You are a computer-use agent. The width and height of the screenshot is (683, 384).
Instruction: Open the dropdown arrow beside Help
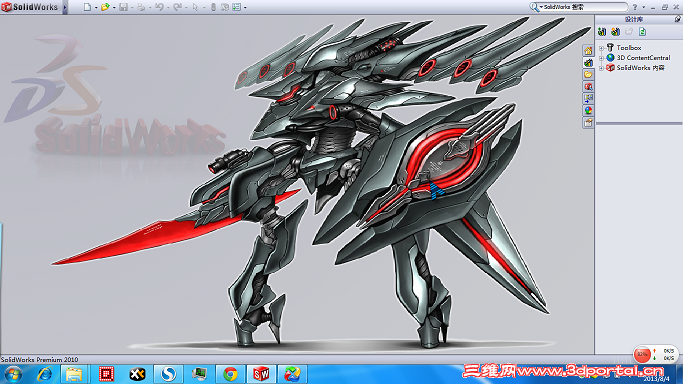pos(644,7)
